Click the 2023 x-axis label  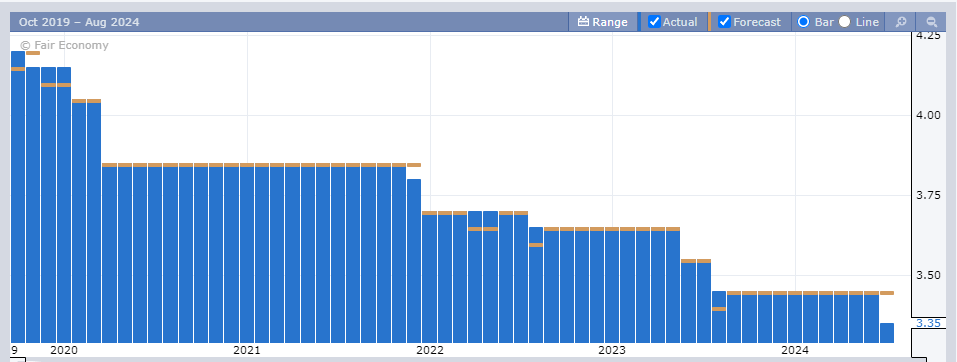click(612, 350)
